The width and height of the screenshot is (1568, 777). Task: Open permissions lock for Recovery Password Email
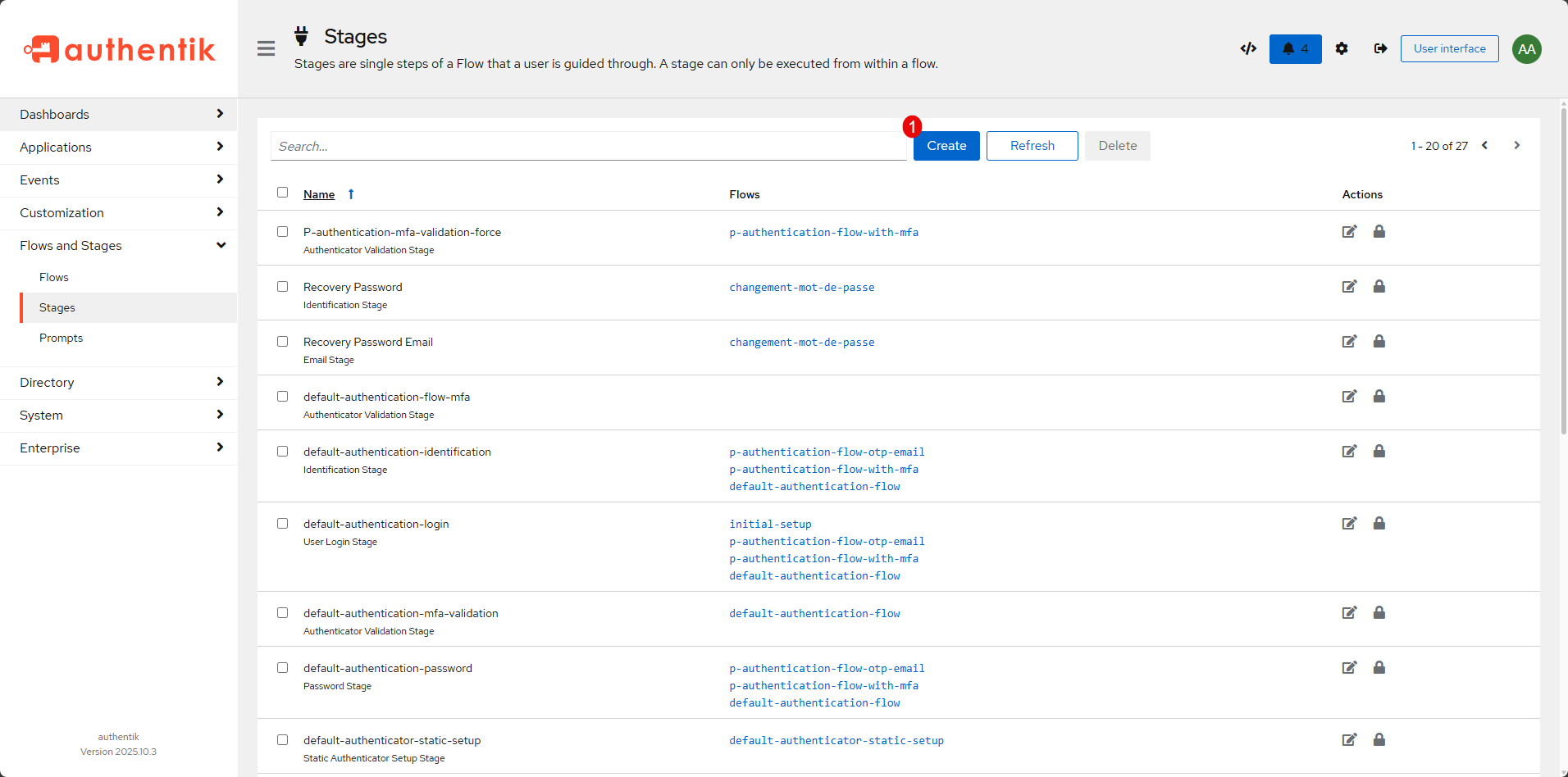(x=1379, y=342)
